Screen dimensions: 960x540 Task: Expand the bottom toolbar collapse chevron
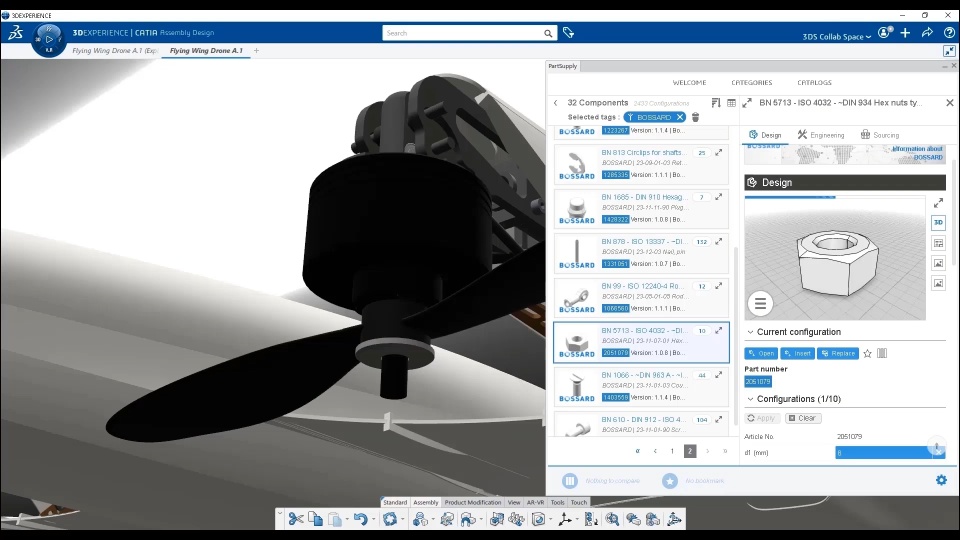click(280, 514)
